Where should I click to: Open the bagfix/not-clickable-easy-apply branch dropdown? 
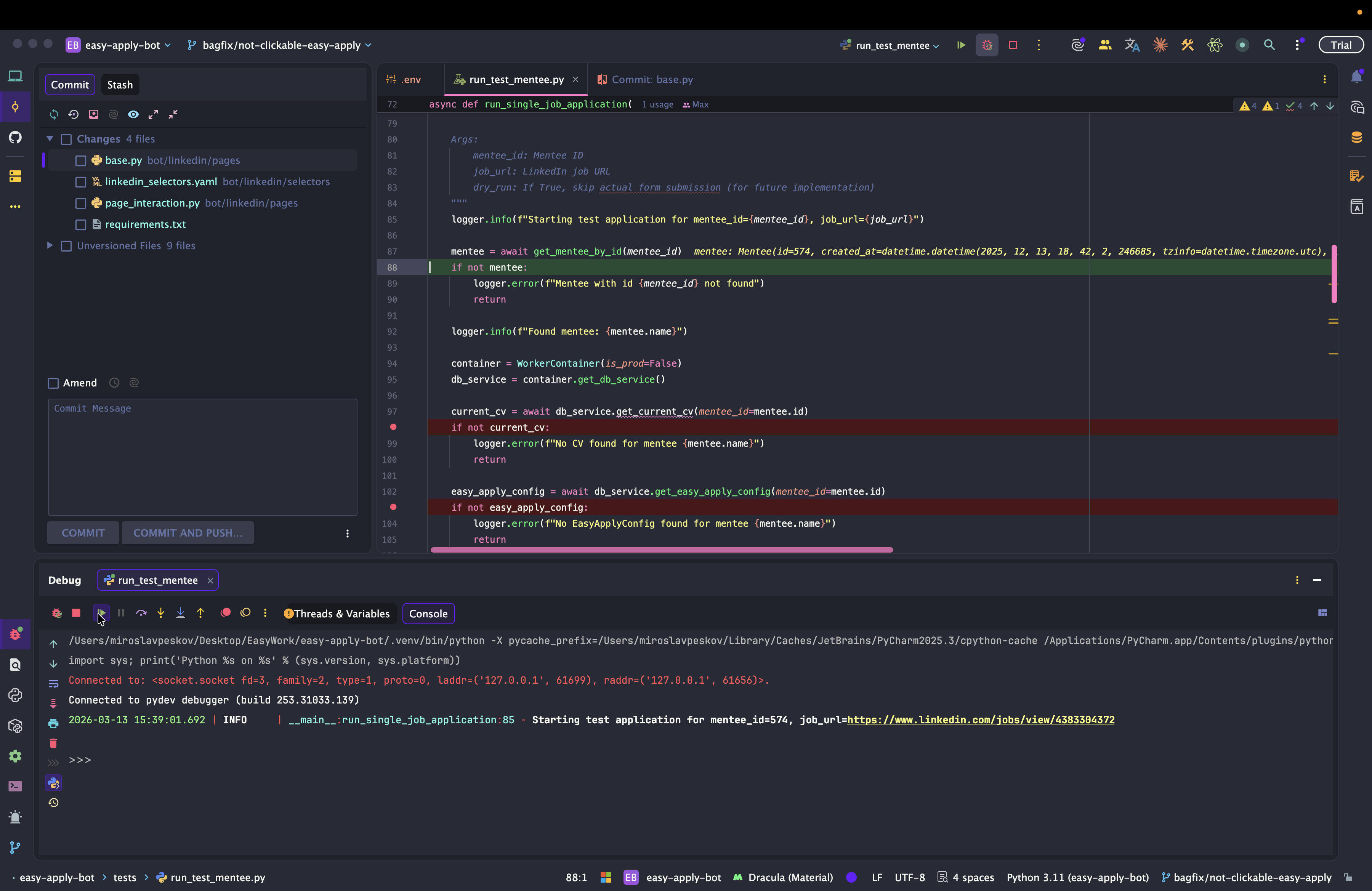281,45
